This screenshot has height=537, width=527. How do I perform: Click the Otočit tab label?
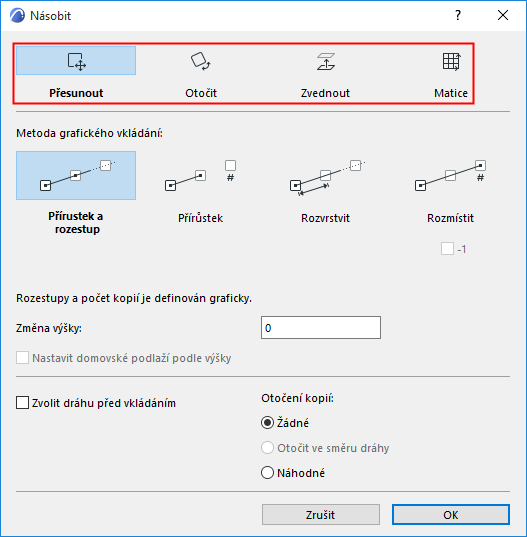201,93
